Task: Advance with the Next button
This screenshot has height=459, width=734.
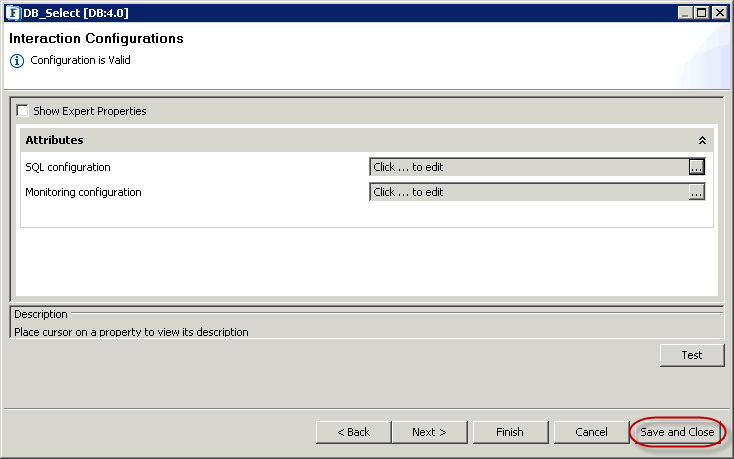Action: pyautogui.click(x=429, y=432)
